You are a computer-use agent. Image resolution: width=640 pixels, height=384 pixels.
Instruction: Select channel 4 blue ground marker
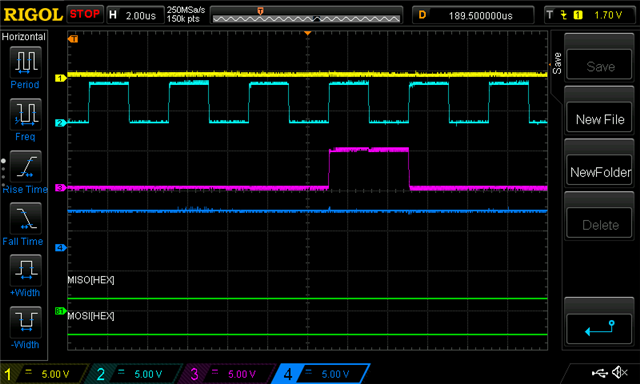[x=60, y=248]
